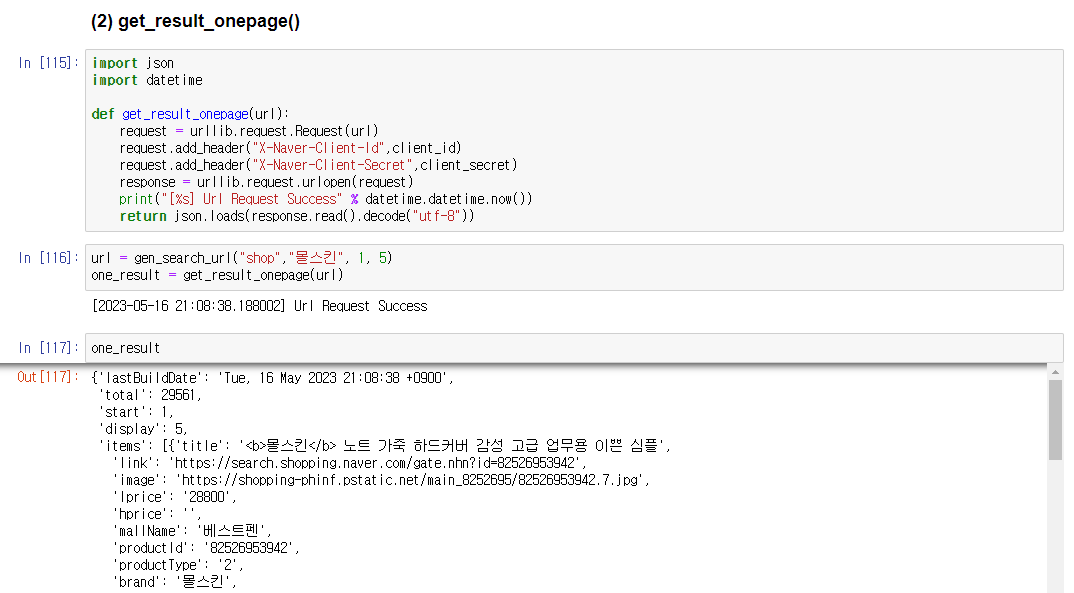Select the 'In [116]:' prompt label
This screenshot has width=1074, height=593.
point(49,258)
